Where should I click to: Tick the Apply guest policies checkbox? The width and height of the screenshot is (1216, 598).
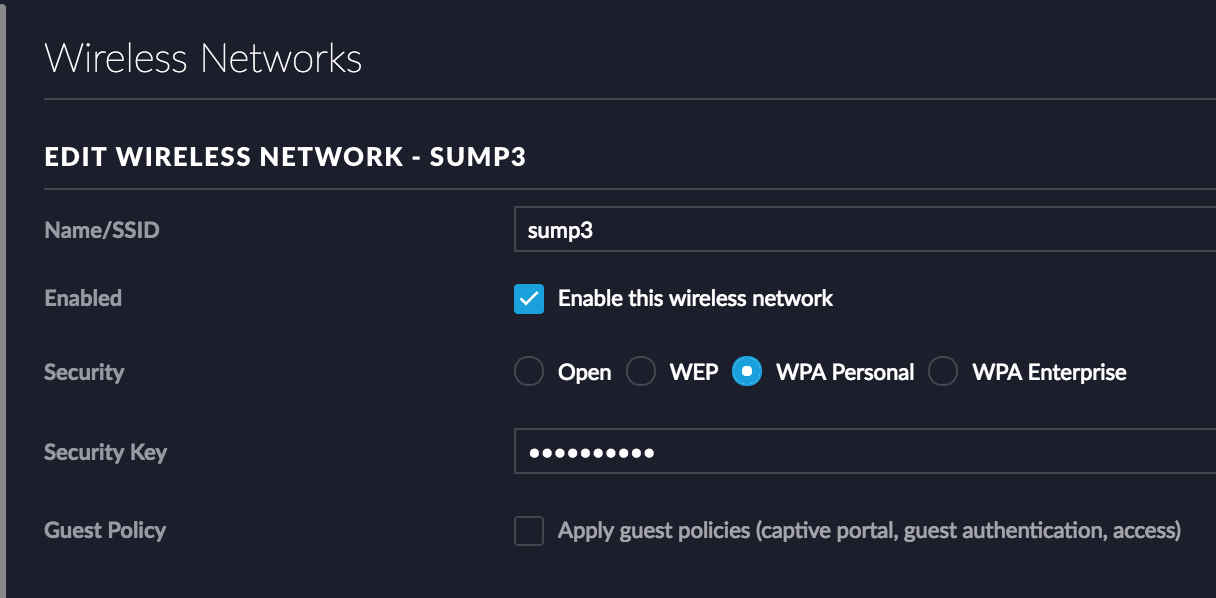[529, 530]
